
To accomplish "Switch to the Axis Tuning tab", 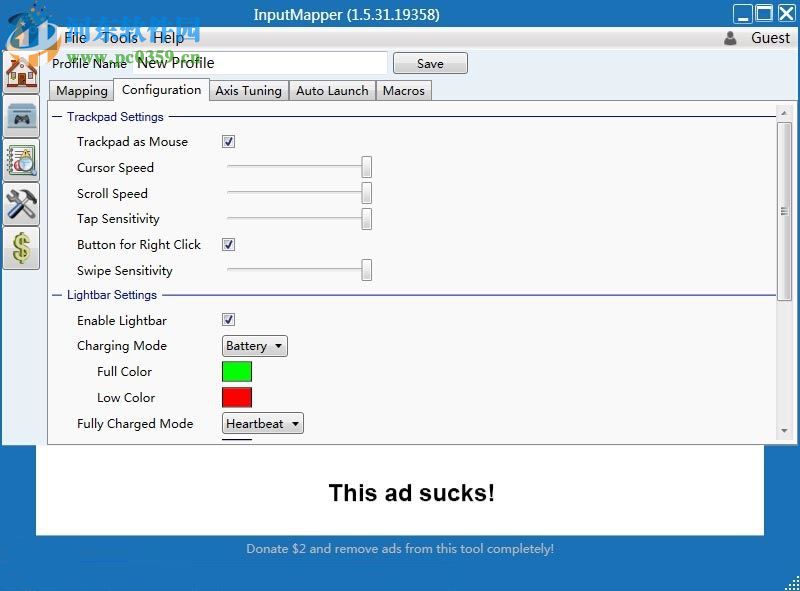I will tap(248, 91).
